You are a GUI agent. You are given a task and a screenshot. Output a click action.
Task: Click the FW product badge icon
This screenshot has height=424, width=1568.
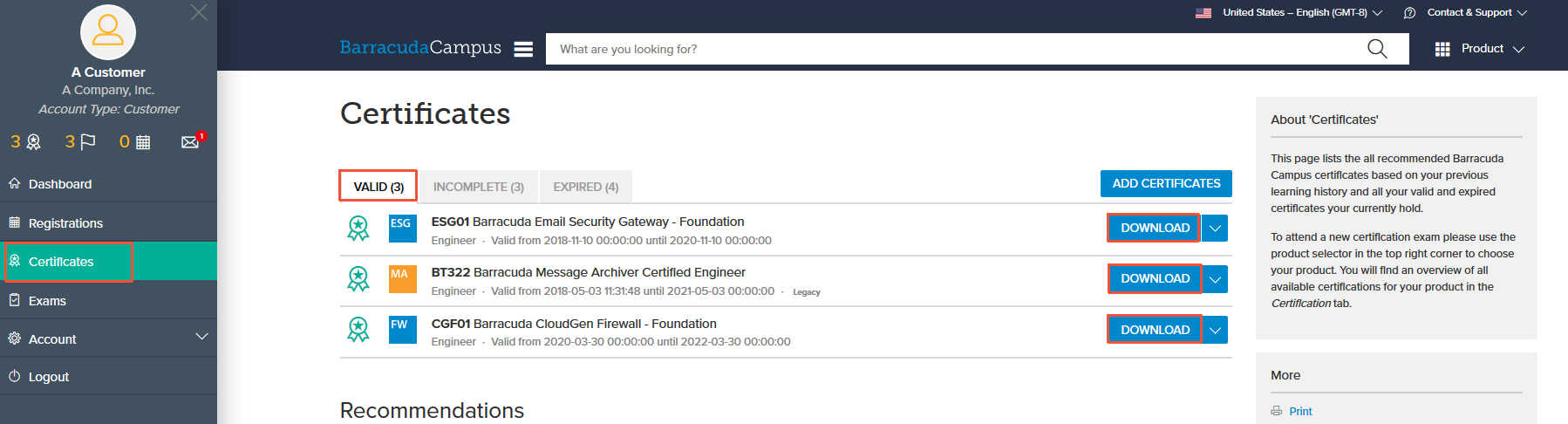[x=402, y=330]
